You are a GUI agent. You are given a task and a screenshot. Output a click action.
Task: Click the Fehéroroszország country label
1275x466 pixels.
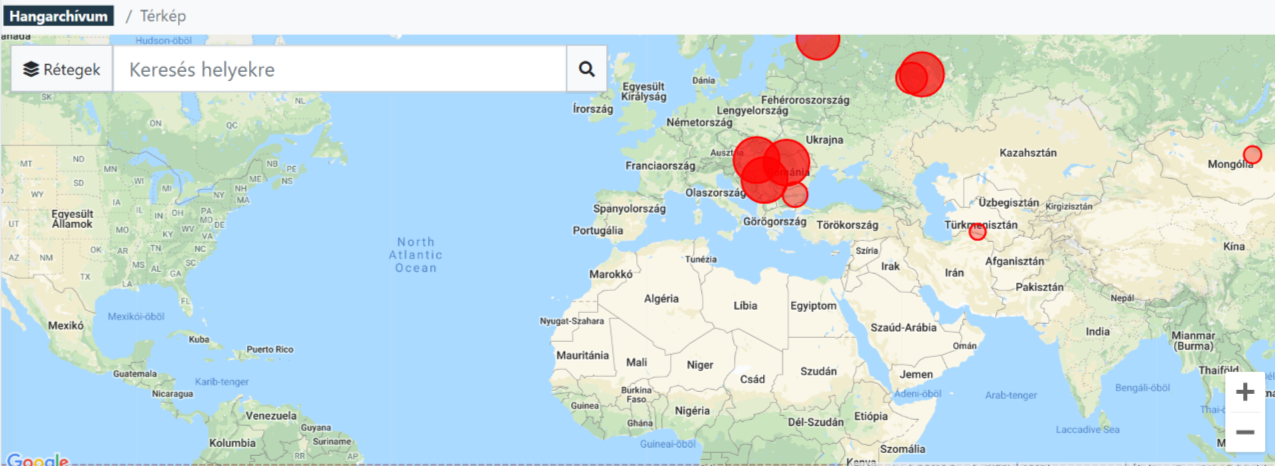[x=805, y=100]
